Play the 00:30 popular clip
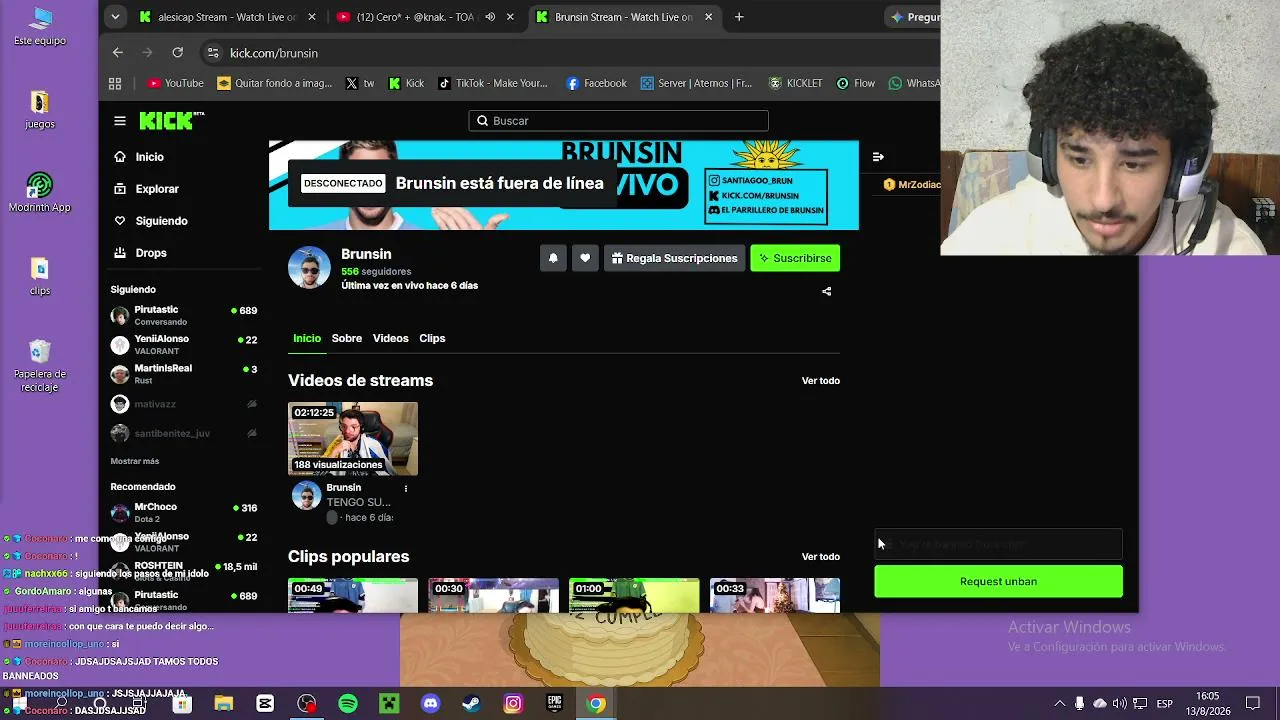This screenshot has height=720, width=1280. (494, 595)
